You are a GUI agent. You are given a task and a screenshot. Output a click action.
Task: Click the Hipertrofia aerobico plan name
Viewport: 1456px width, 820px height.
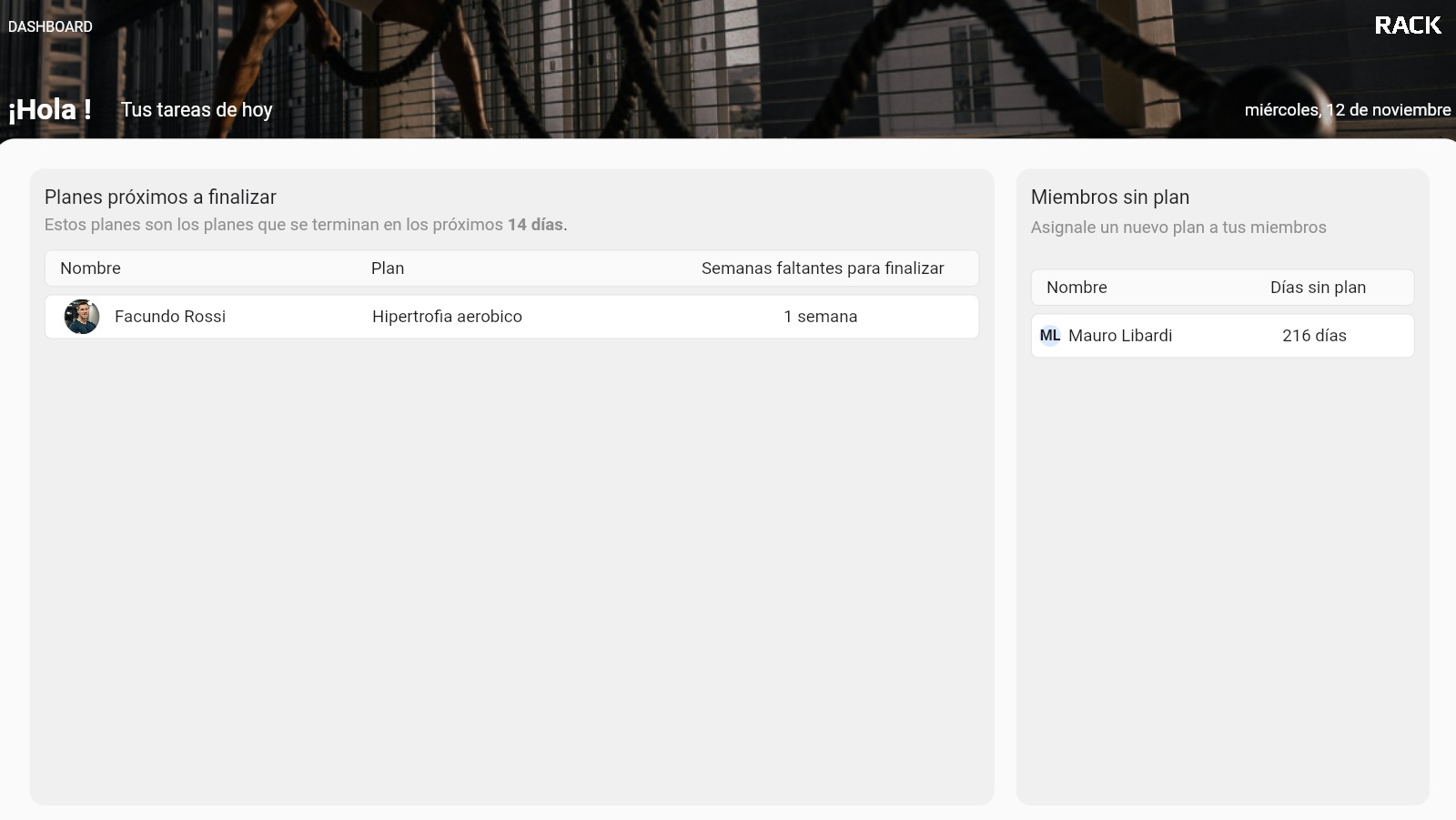(447, 317)
